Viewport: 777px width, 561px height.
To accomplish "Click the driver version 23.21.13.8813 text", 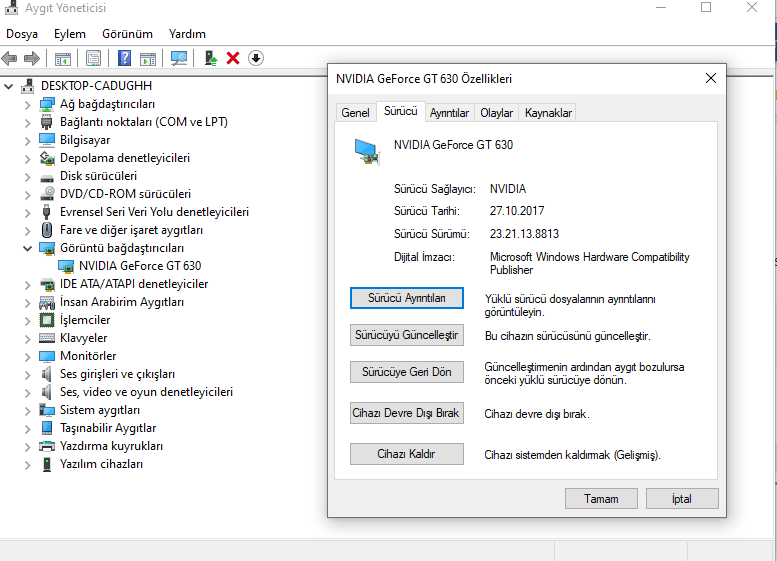I will [524, 234].
